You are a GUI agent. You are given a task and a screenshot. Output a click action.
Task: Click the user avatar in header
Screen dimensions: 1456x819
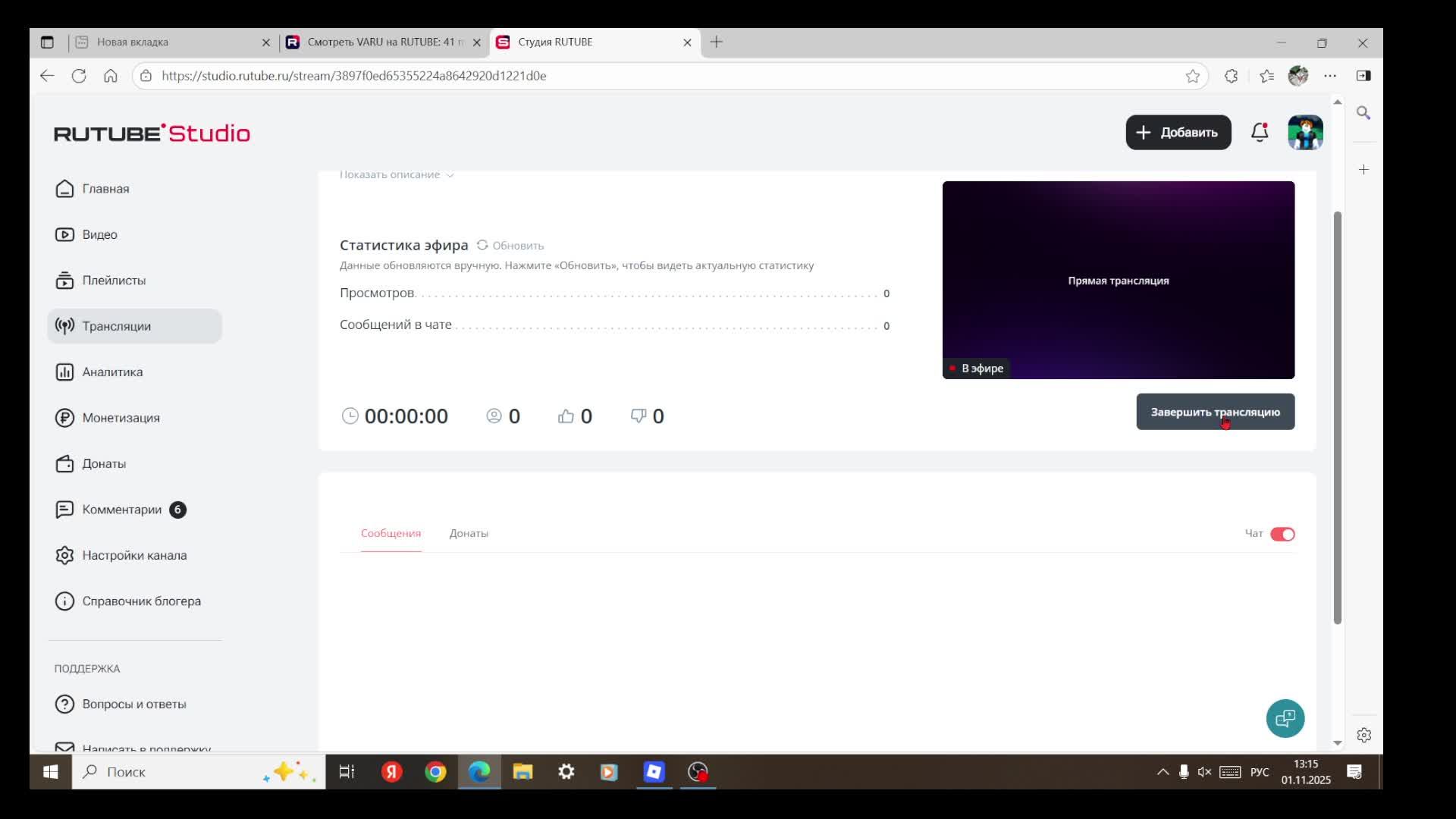[x=1305, y=133]
